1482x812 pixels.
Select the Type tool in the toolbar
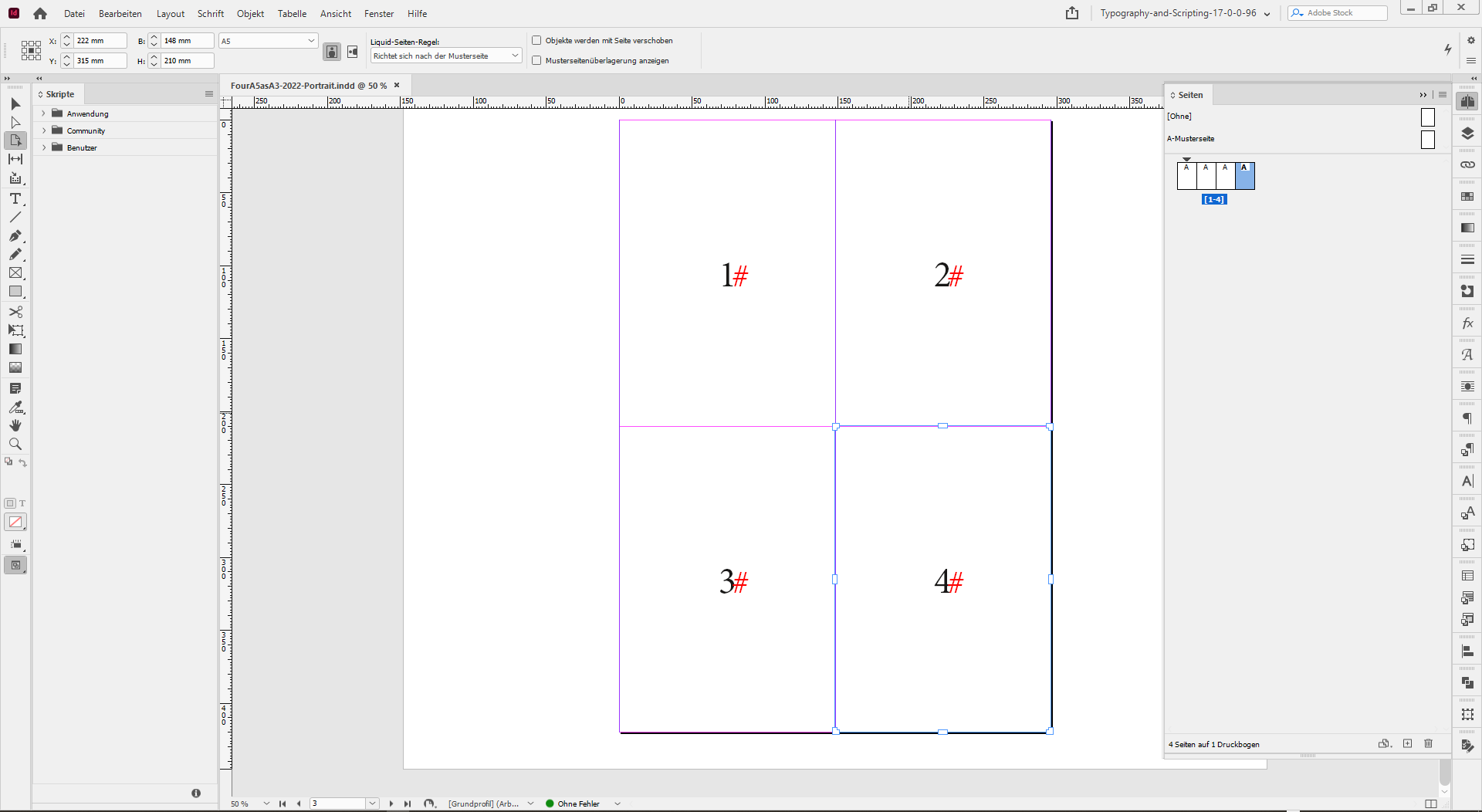[14, 199]
